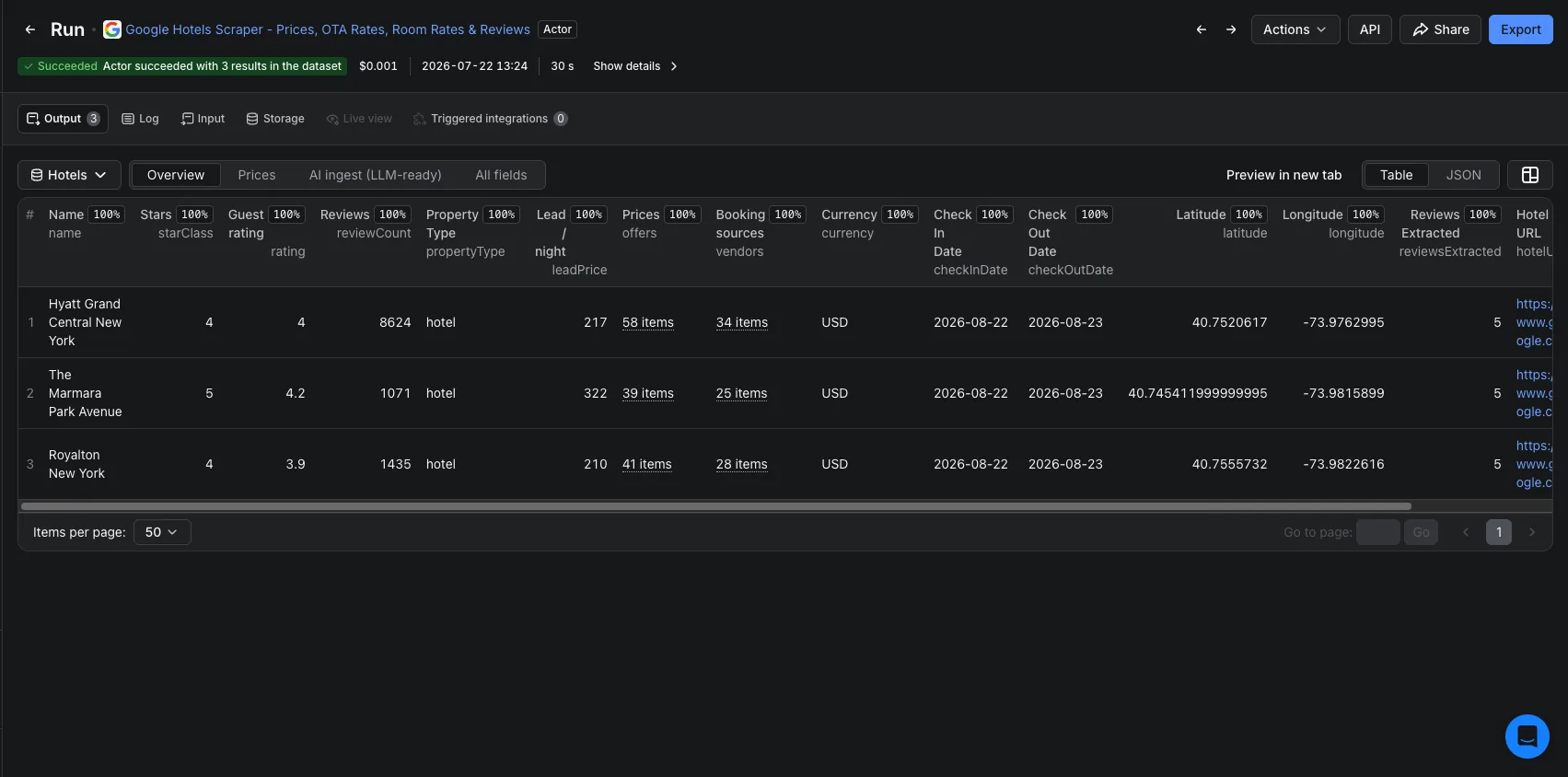Screen dimensions: 1568x777
Task: Select page 1 button
Action: [x=1499, y=532]
